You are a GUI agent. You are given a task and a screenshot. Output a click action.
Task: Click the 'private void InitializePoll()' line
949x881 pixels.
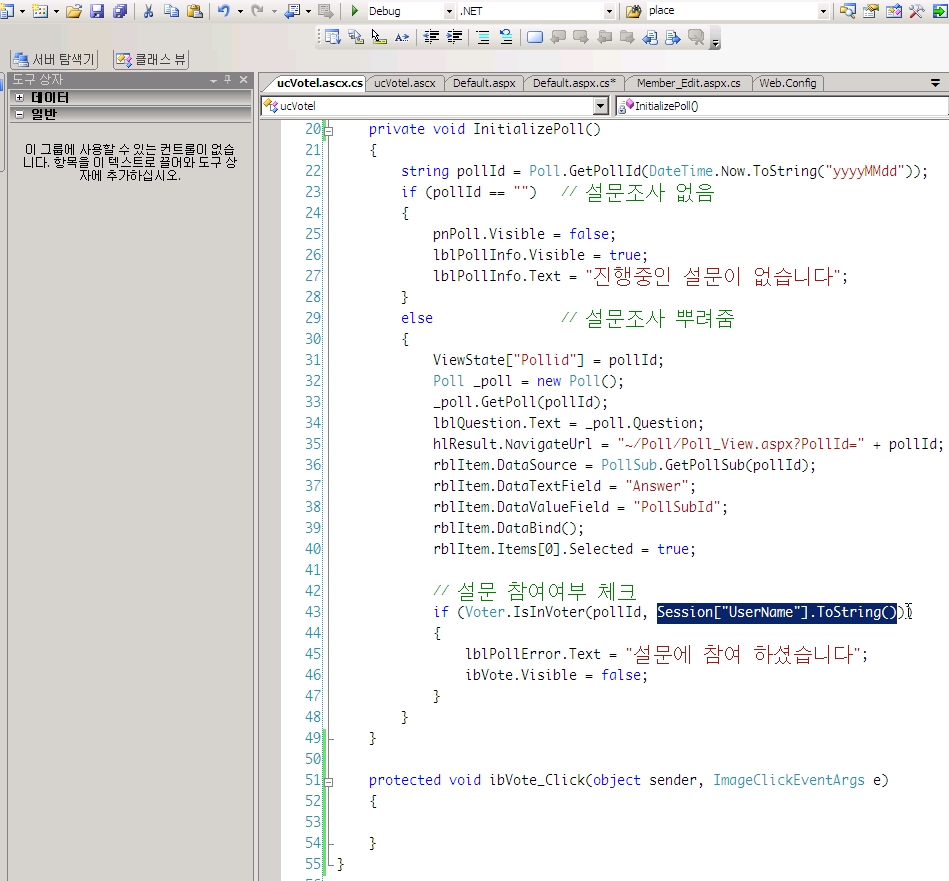[x=484, y=129]
